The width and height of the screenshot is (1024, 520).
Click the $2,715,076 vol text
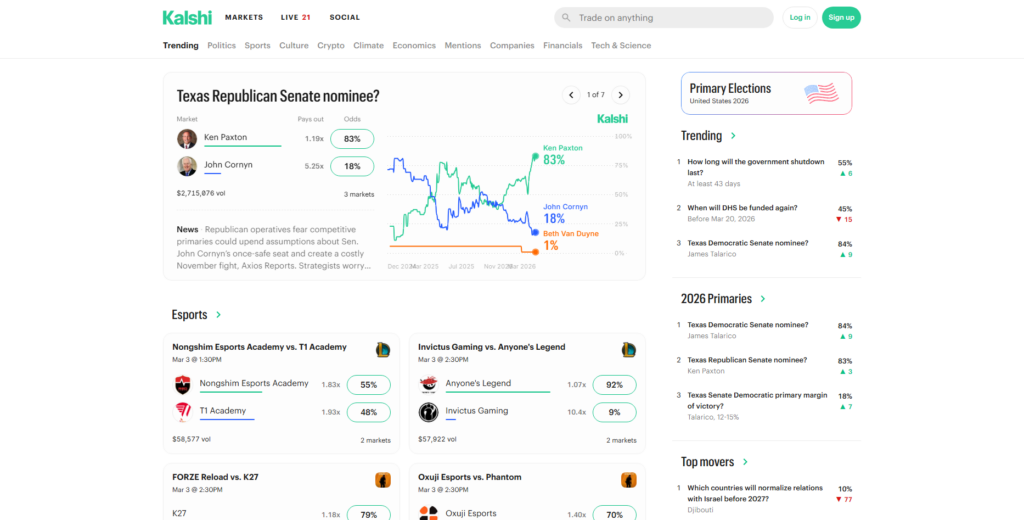(x=201, y=193)
